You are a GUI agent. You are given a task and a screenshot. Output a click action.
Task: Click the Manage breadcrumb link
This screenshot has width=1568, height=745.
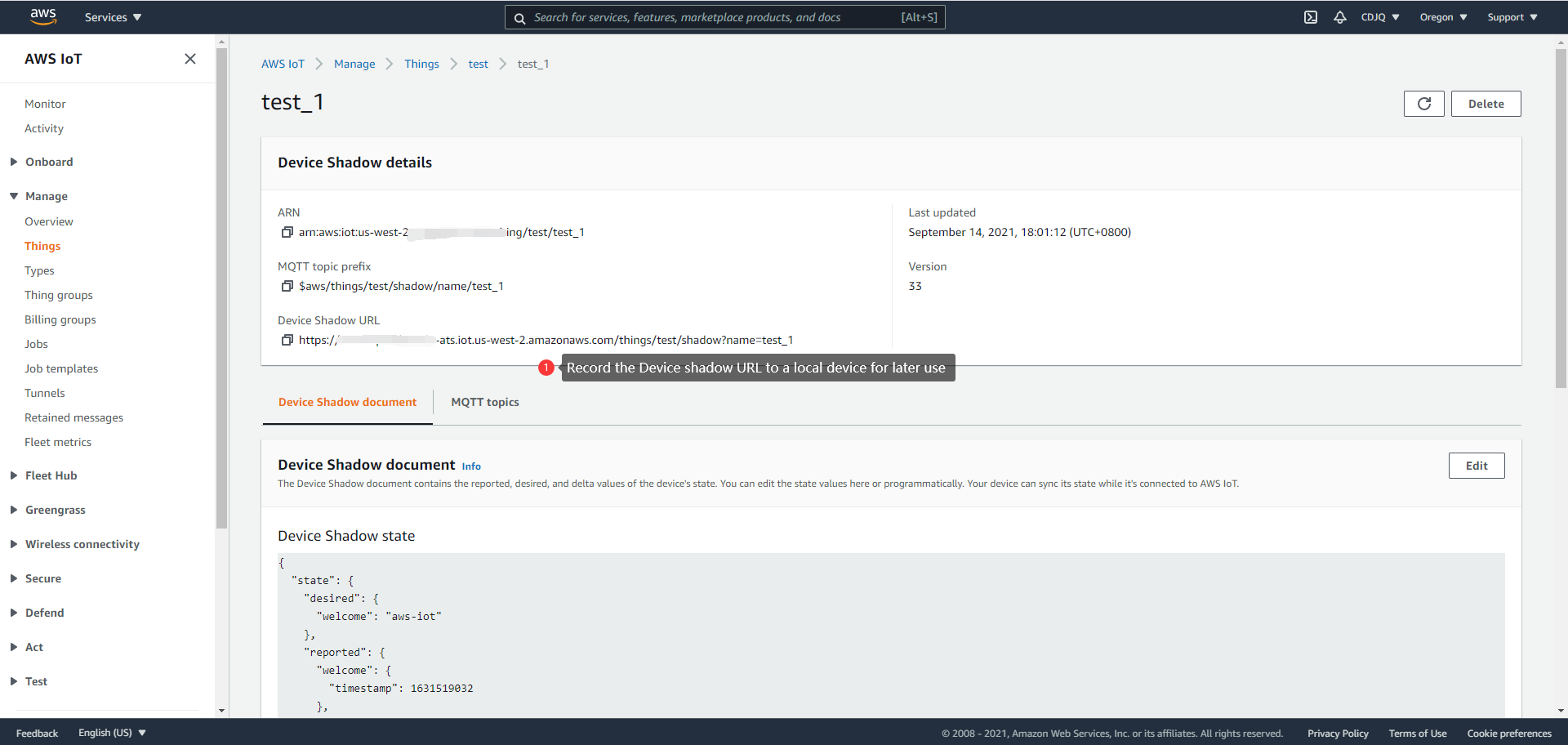coord(354,64)
